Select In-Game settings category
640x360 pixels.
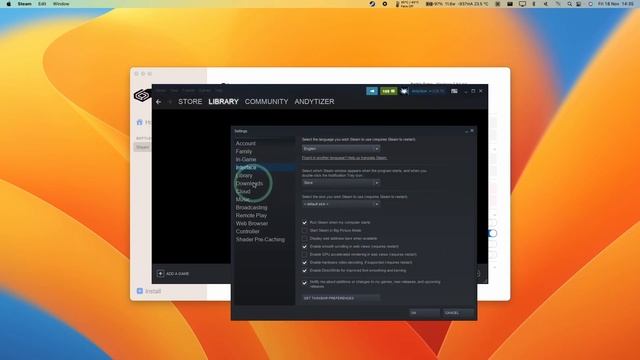pos(246,159)
